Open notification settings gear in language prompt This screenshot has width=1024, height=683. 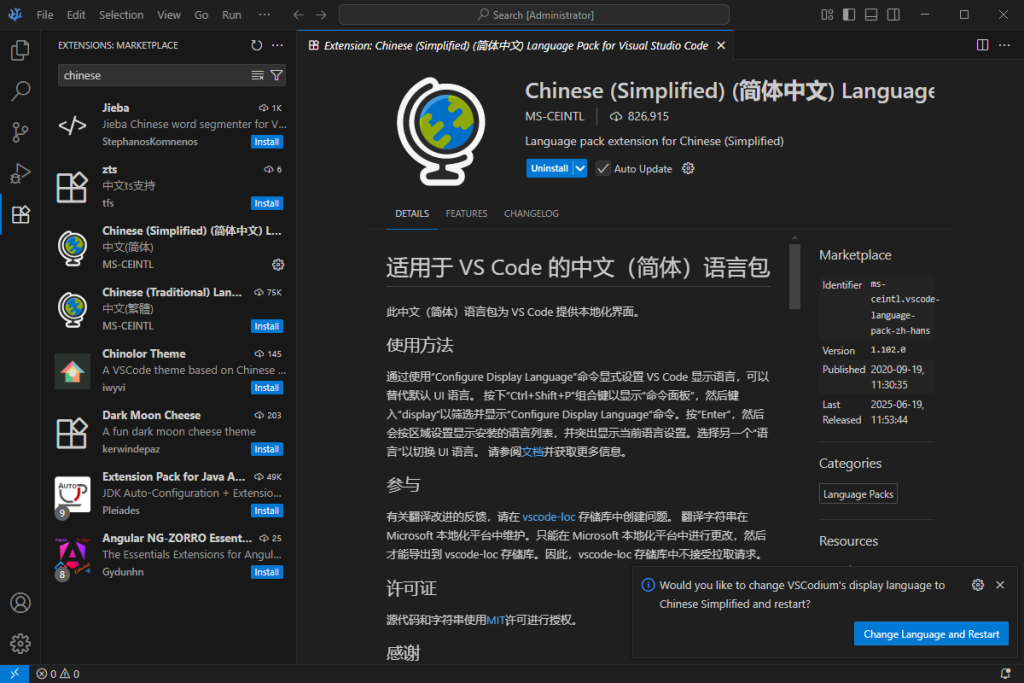[x=978, y=585]
